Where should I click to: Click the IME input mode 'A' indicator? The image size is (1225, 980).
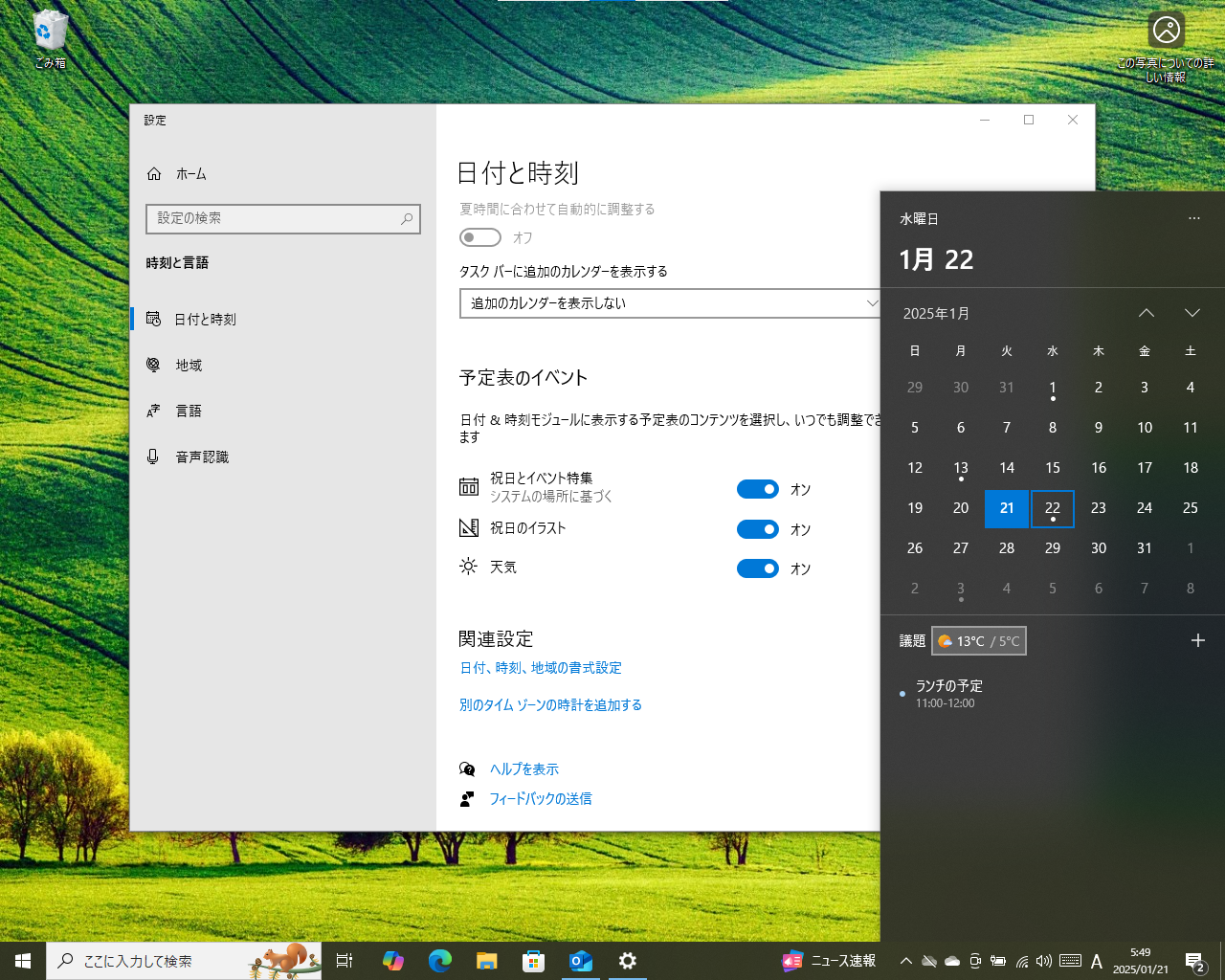point(1097,961)
